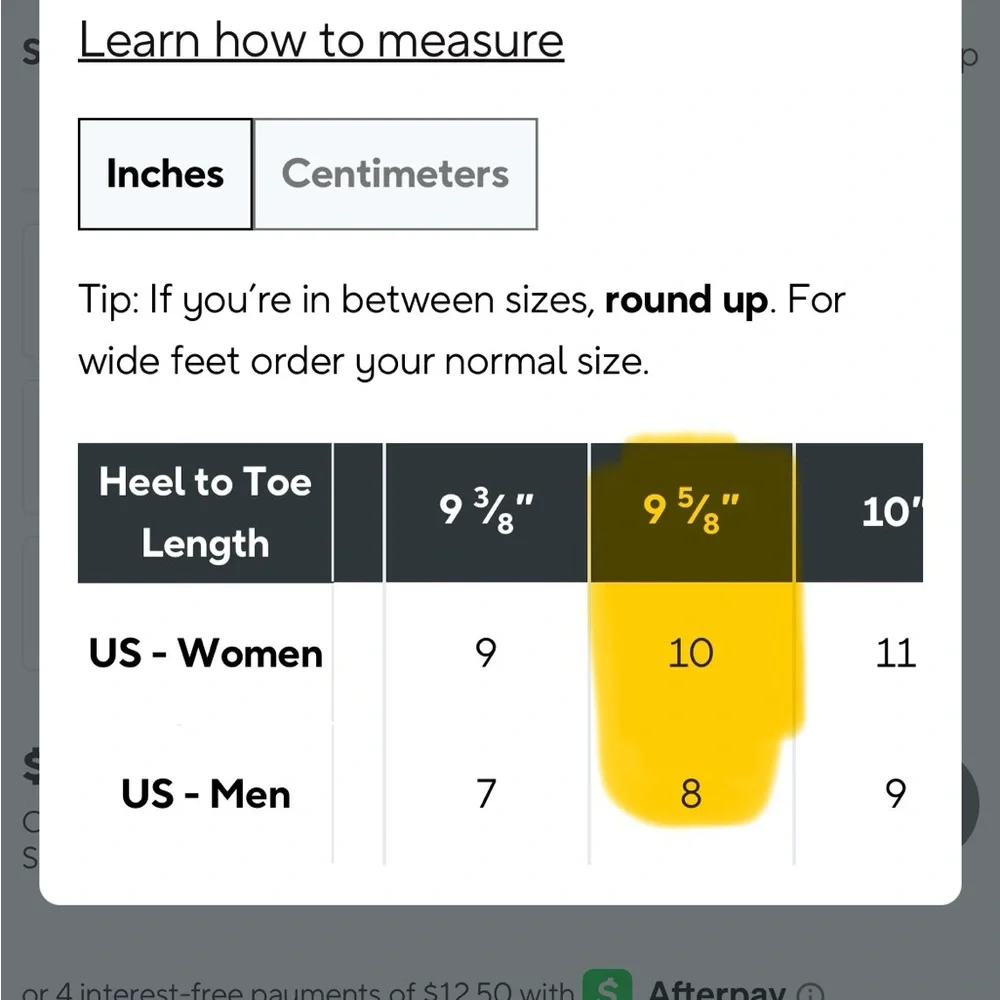Viewport: 1000px width, 1000px height.
Task: Click the US - Women row label
Action: tap(206, 653)
